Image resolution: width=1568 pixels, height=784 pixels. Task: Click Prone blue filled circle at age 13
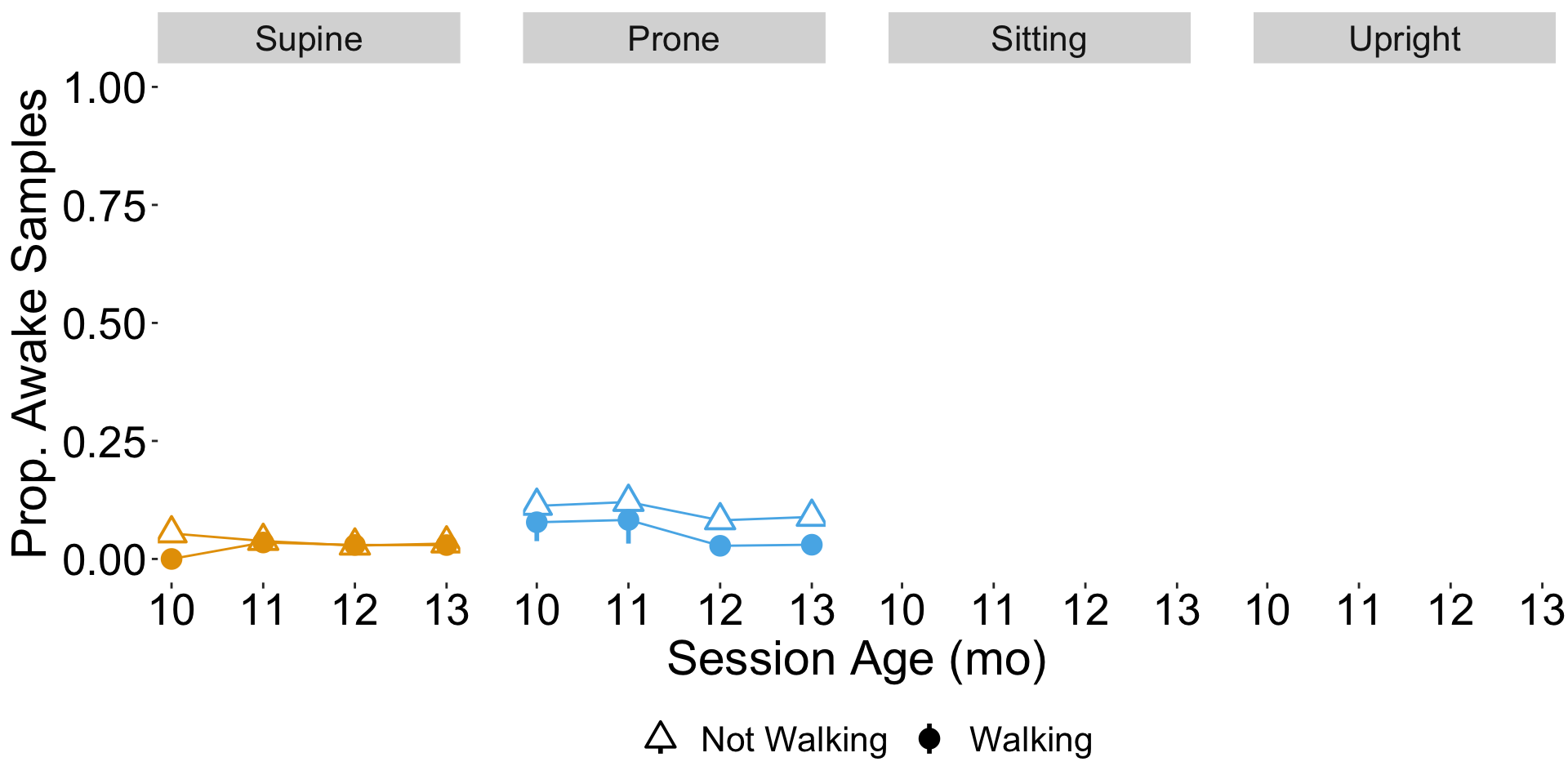click(x=811, y=545)
